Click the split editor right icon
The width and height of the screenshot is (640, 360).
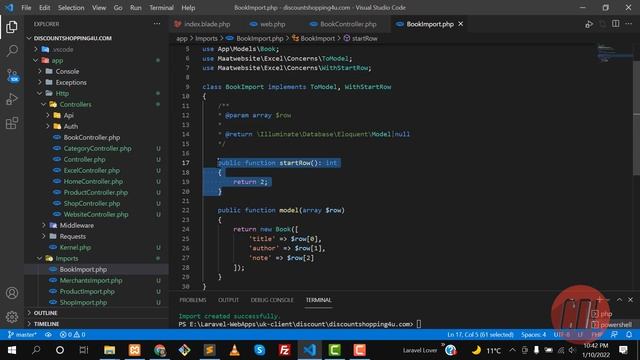pos(616,24)
